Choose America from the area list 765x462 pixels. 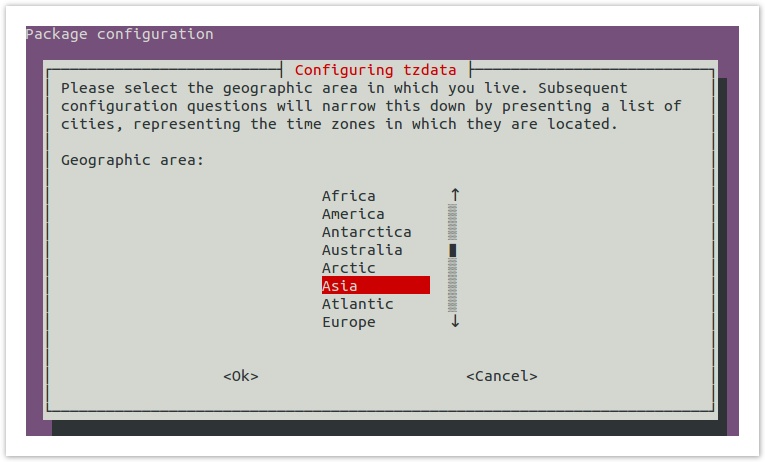pyautogui.click(x=353, y=214)
